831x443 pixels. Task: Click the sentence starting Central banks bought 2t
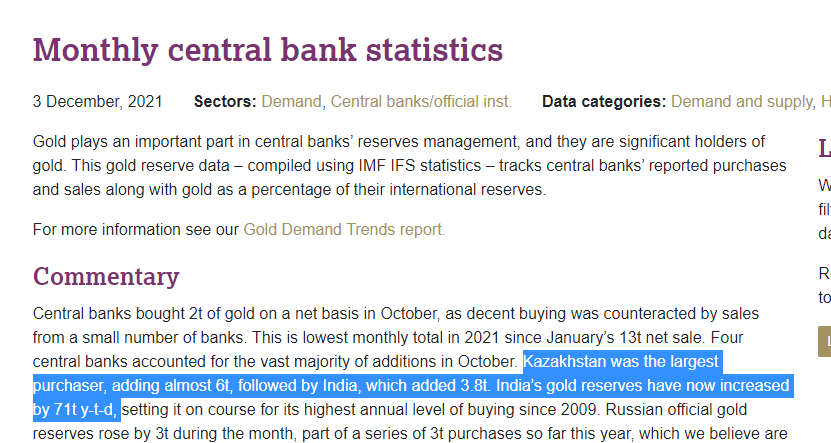(200, 313)
